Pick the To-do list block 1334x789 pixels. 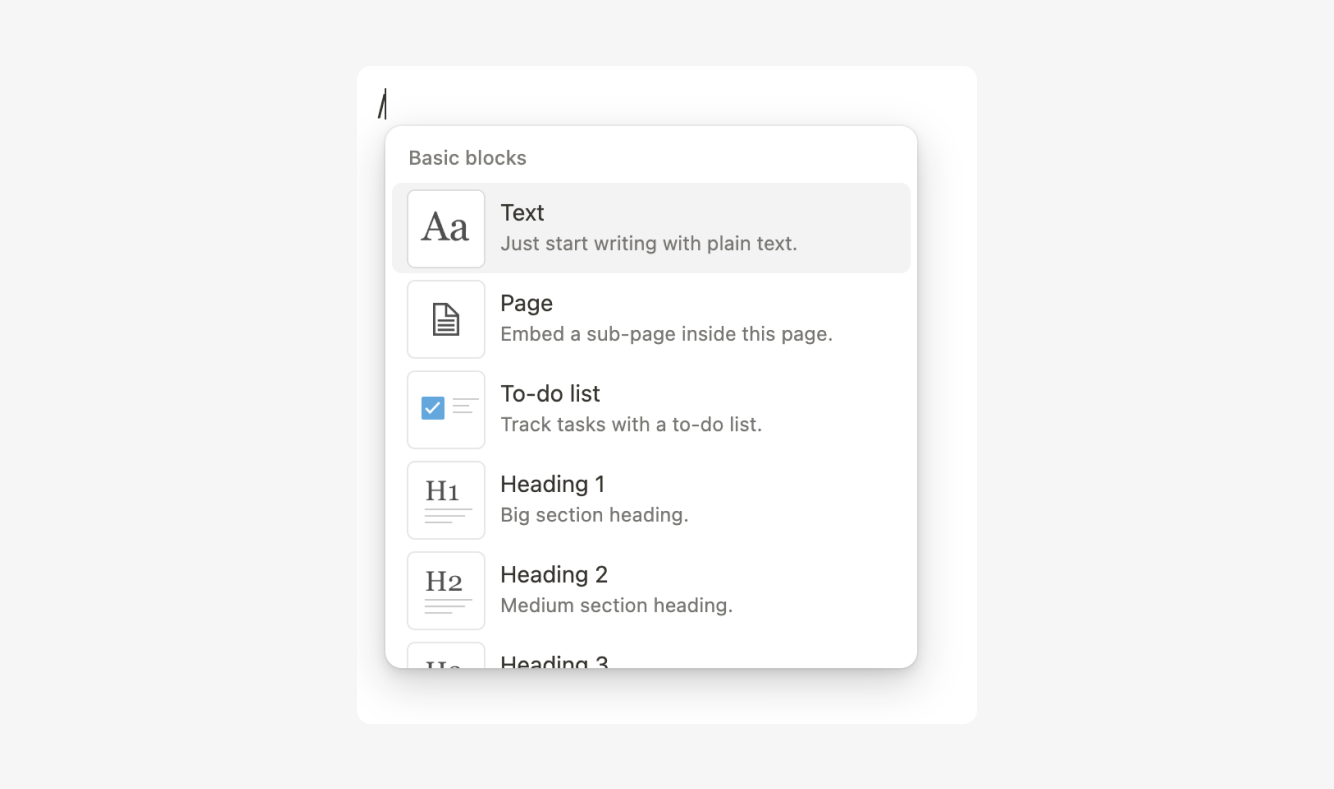click(x=651, y=409)
